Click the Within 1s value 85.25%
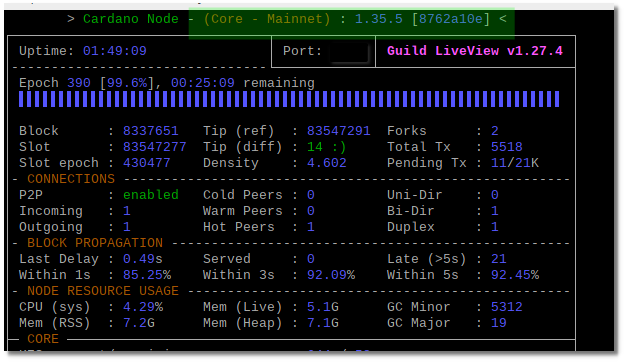 point(147,275)
